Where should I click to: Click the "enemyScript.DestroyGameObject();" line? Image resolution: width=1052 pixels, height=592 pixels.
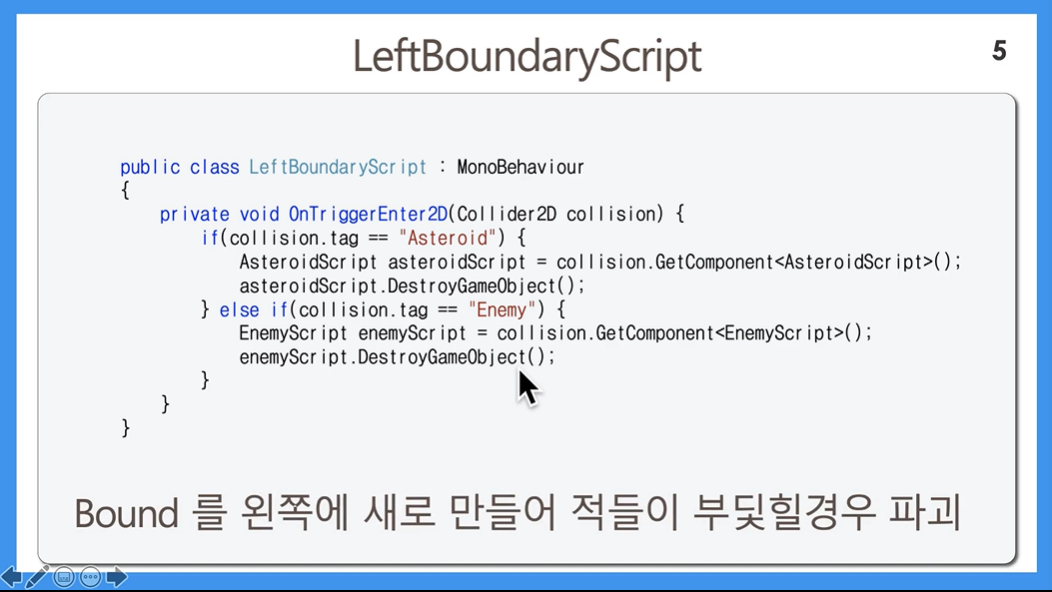click(397, 357)
